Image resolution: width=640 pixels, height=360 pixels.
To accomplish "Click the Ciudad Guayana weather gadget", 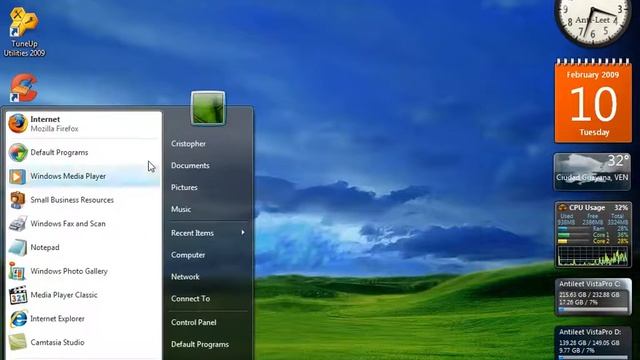I will point(592,172).
